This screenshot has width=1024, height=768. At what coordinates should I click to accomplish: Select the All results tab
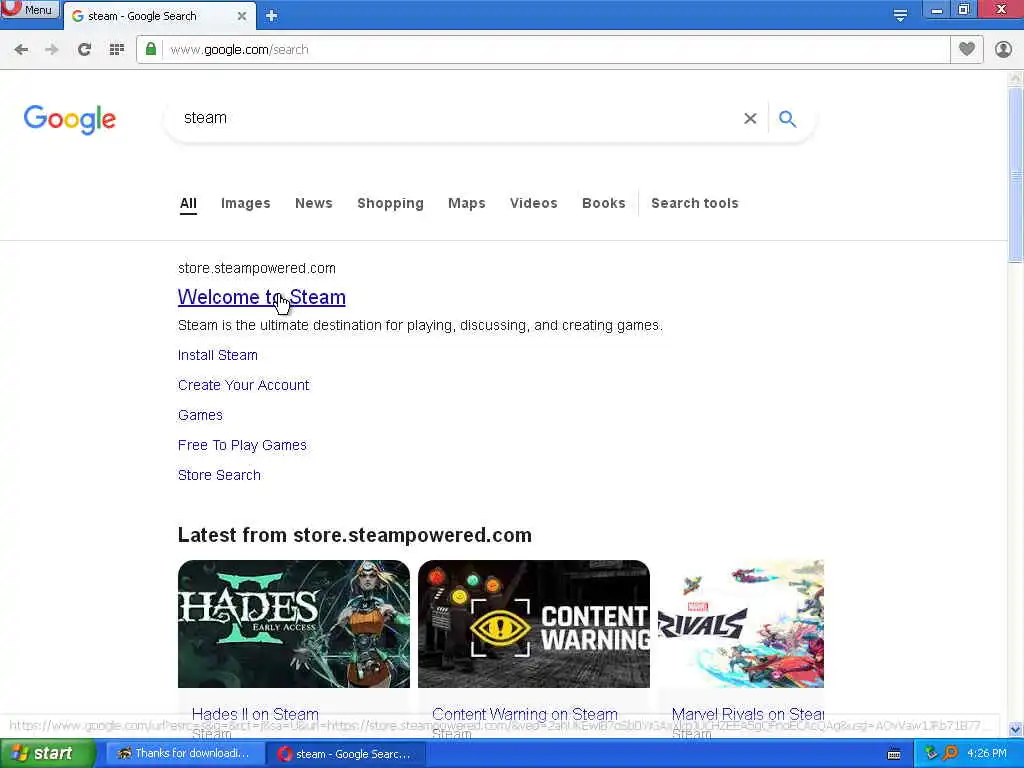(x=188, y=203)
